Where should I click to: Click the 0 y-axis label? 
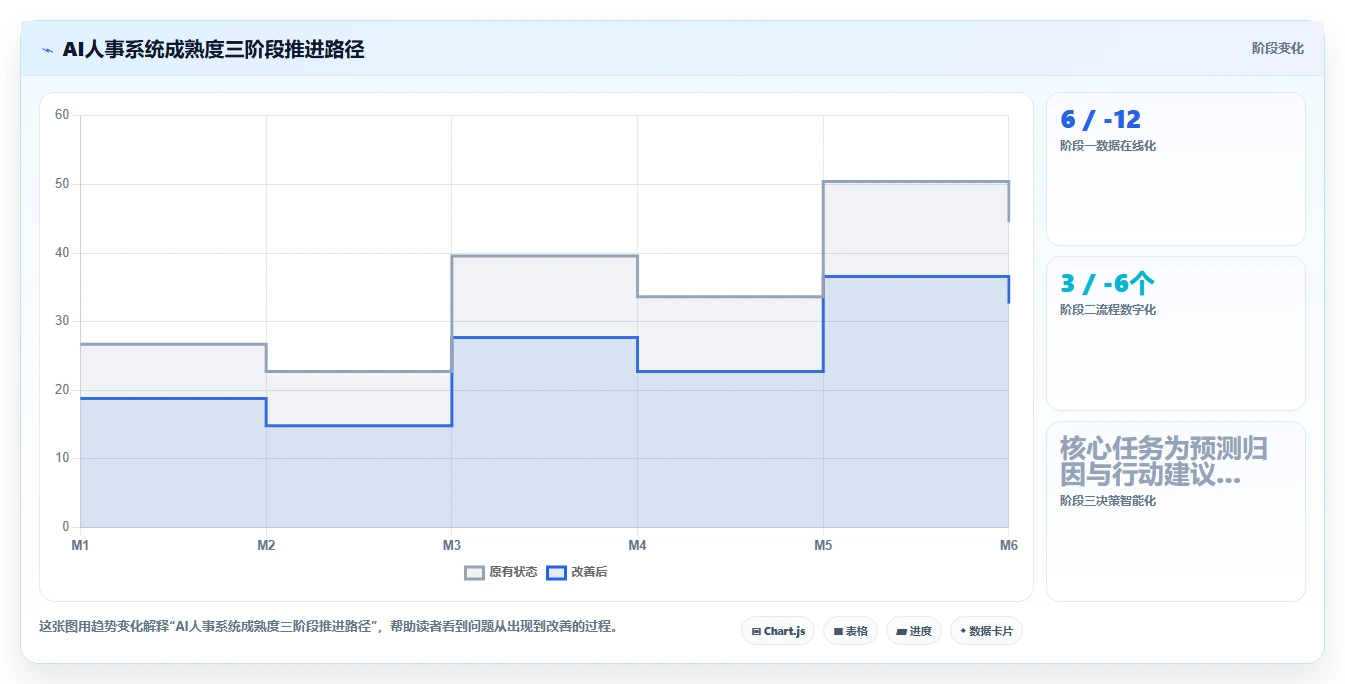(x=66, y=527)
